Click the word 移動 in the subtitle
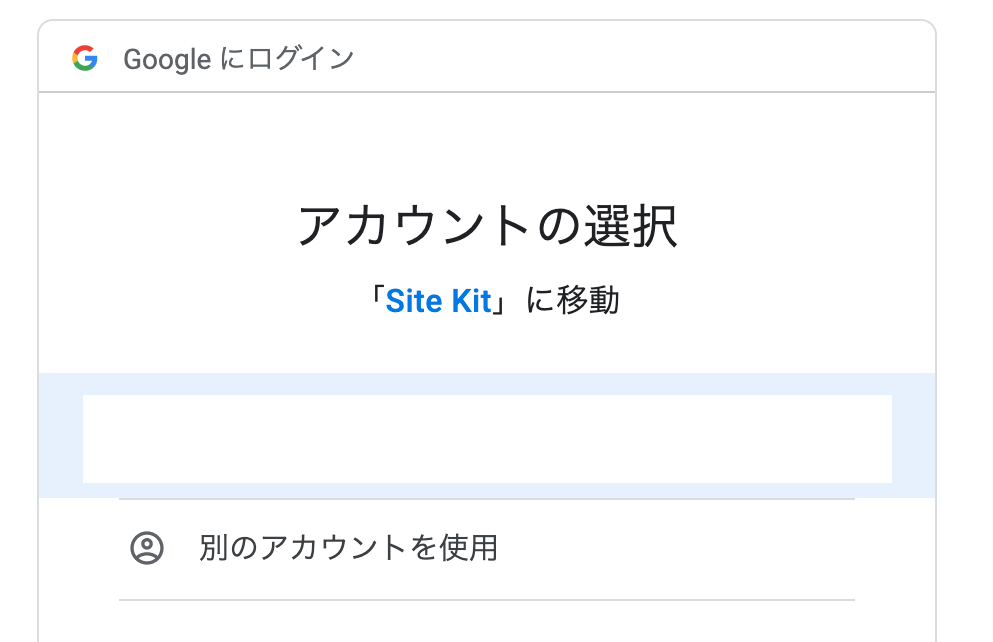This screenshot has height=642, width=993. point(588,300)
